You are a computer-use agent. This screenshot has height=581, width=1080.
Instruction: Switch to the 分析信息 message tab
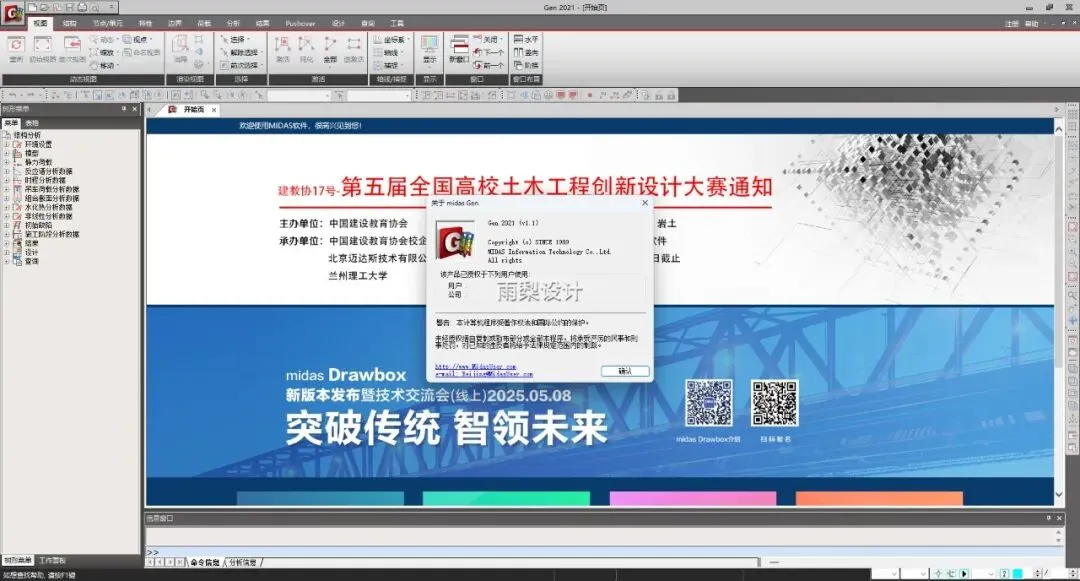point(243,562)
